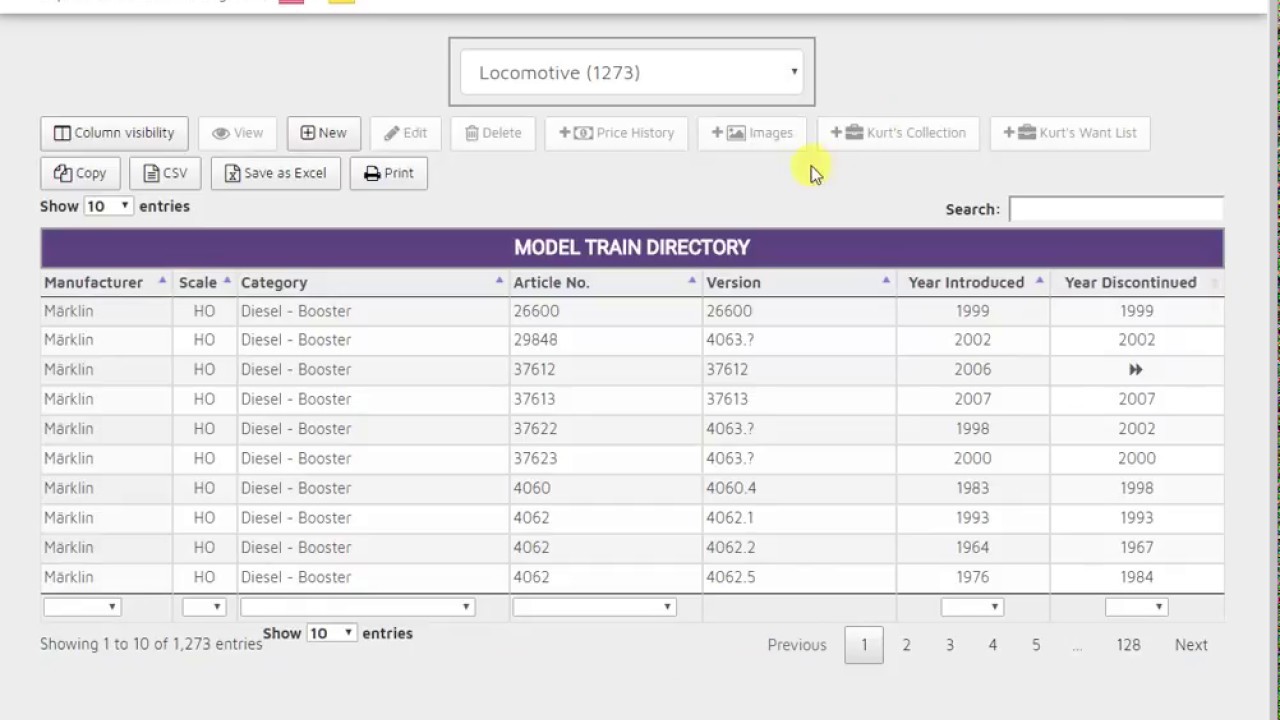The image size is (1280, 720).
Task: Open Price History
Action: [616, 133]
